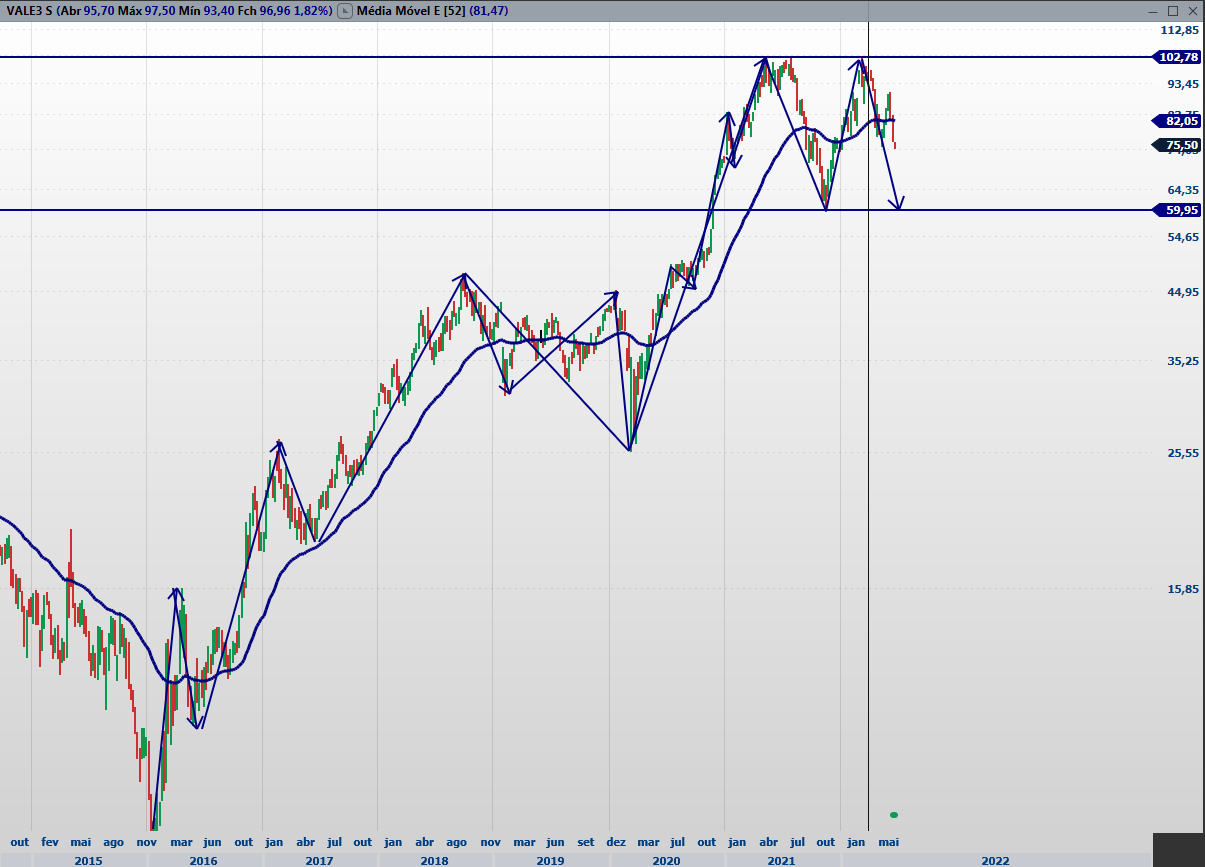This screenshot has height=867, width=1205.
Task: Click the 'fev' month label on the axis
Action: pos(50,842)
